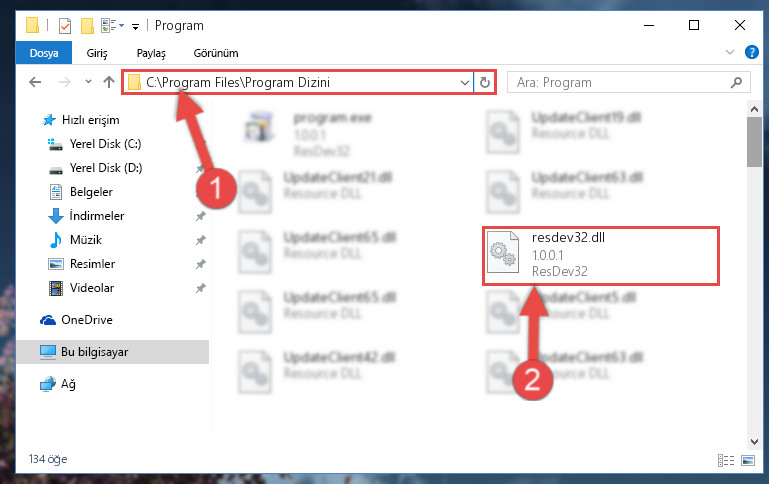Image resolution: width=769 pixels, height=484 pixels.
Task: Select the resdev32.dll file
Action: 600,255
